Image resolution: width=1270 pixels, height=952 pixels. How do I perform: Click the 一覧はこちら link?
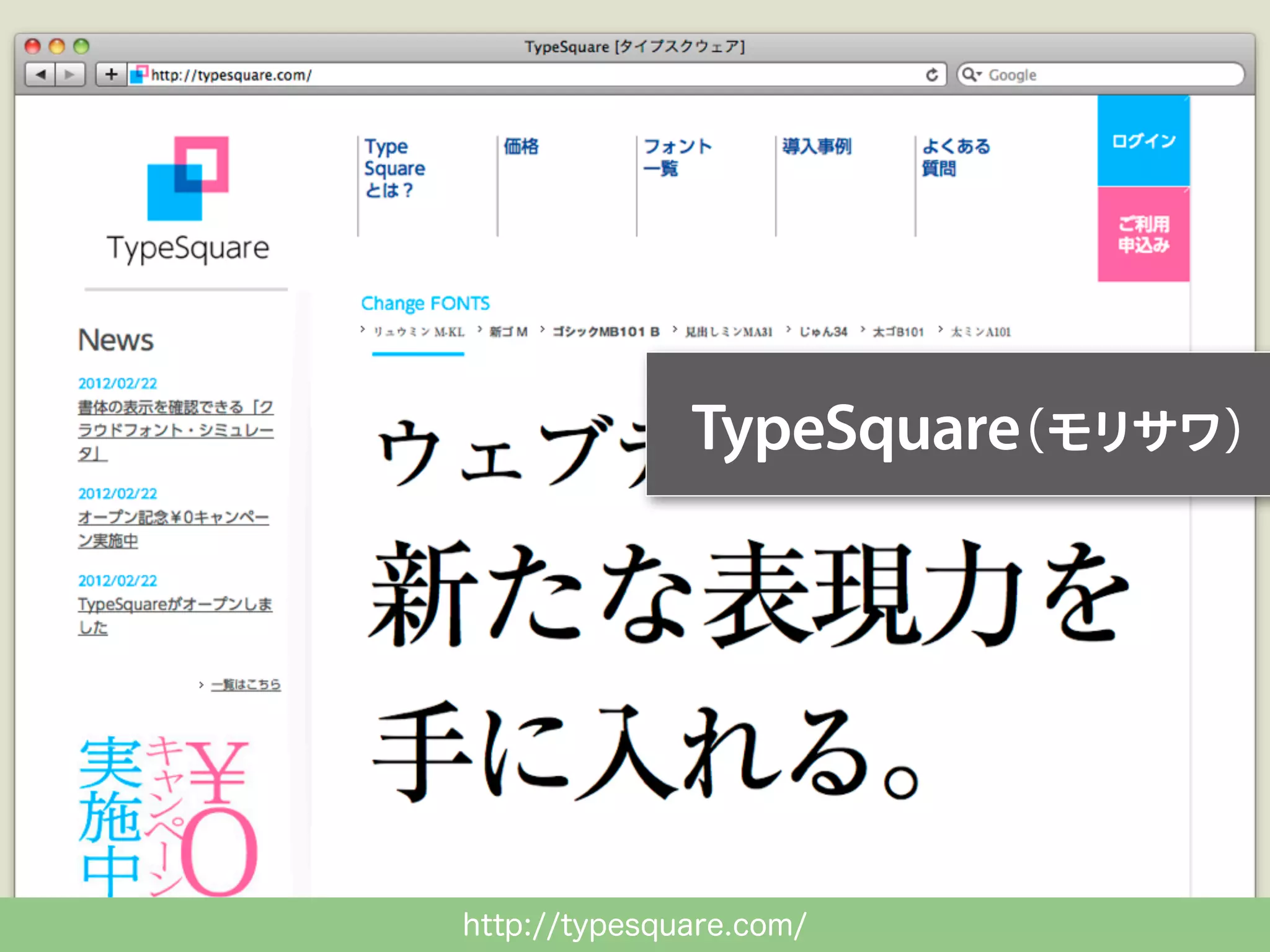246,684
